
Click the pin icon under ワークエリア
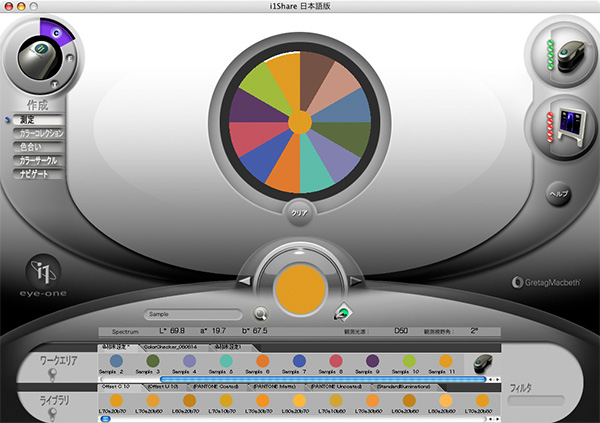(x=52, y=375)
